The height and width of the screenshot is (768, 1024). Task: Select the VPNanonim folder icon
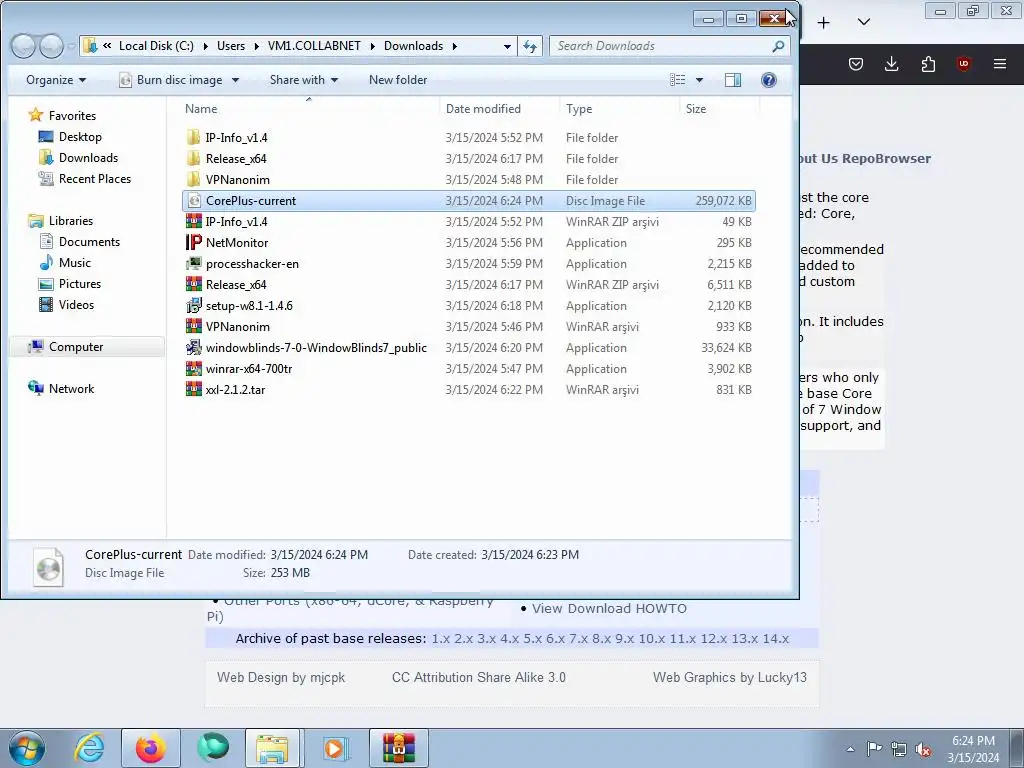(193, 179)
